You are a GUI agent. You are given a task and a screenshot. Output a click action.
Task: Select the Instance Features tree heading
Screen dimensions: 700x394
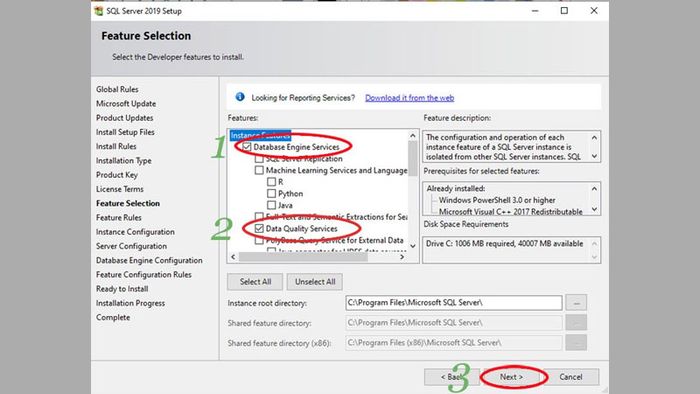260,135
